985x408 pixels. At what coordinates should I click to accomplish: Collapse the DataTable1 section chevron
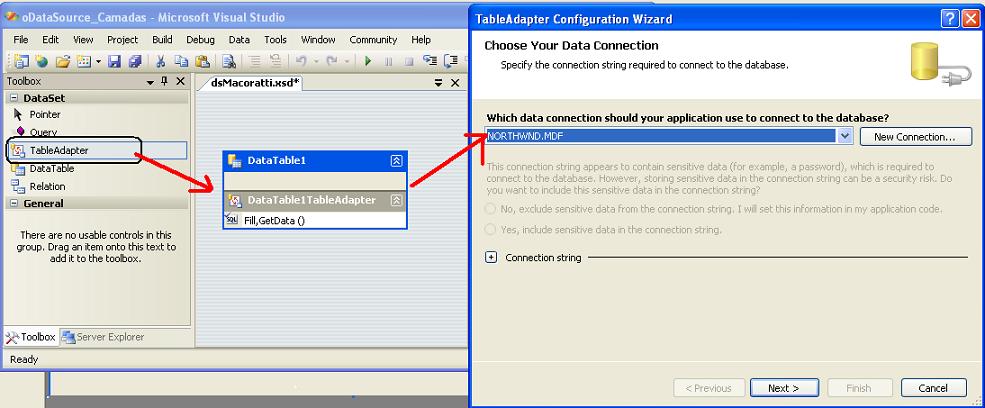pos(396,161)
